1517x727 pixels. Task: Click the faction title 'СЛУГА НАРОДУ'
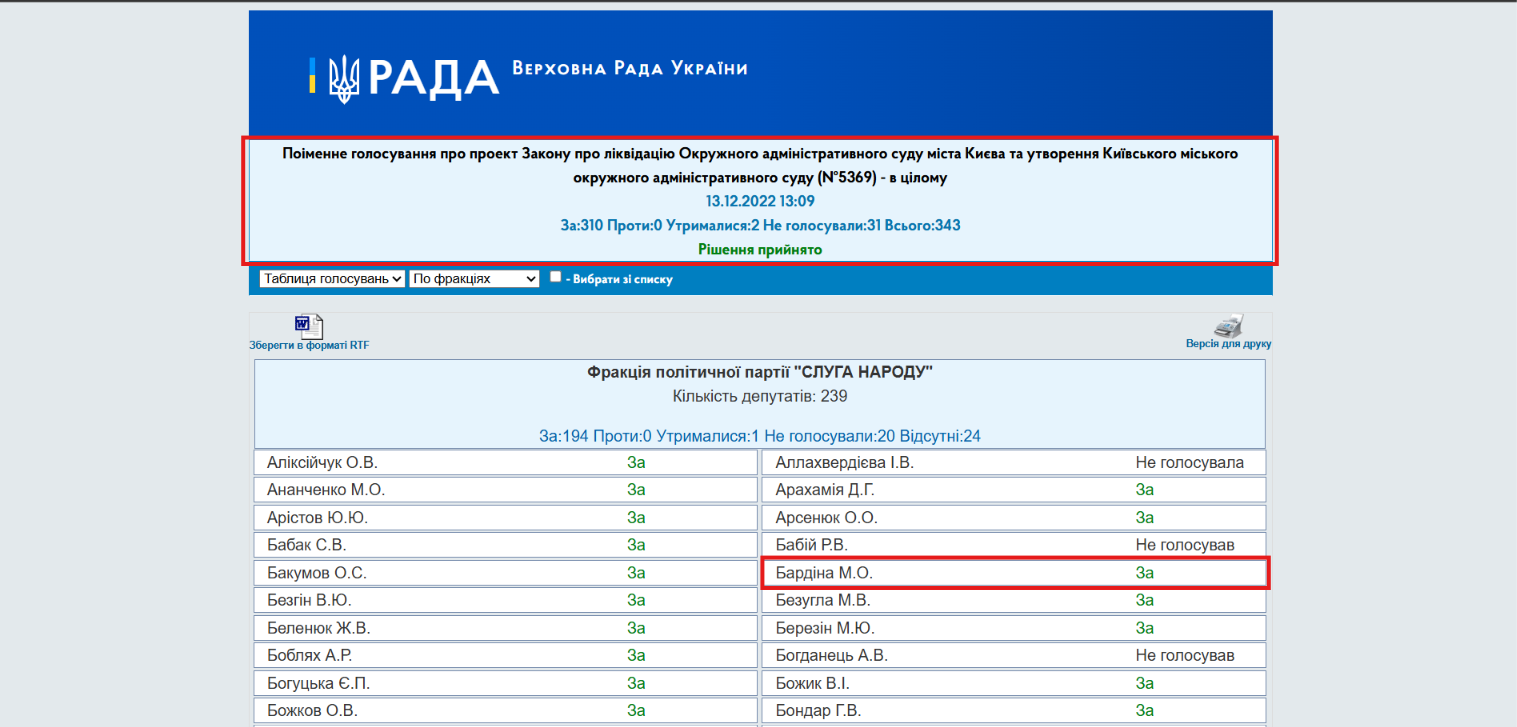[760, 372]
